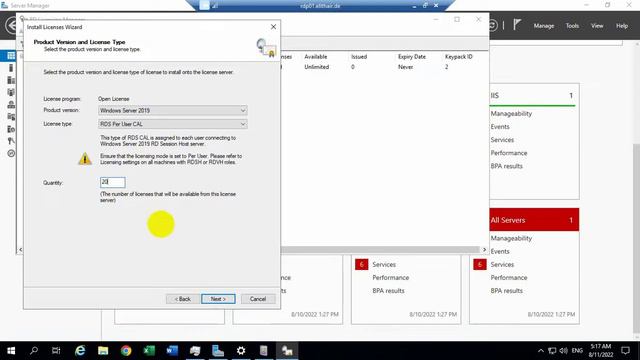Click the ENG language indicator in tray

click(577, 351)
